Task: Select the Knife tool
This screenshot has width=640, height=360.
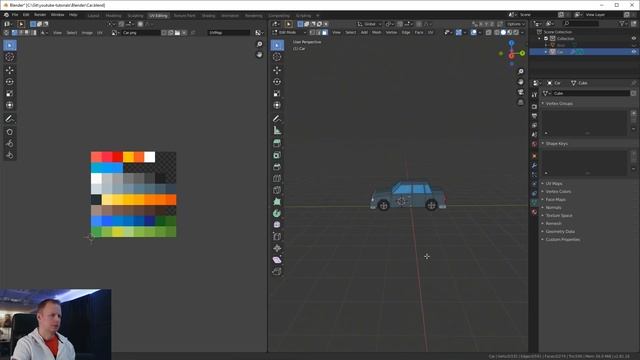Action: 277,190
